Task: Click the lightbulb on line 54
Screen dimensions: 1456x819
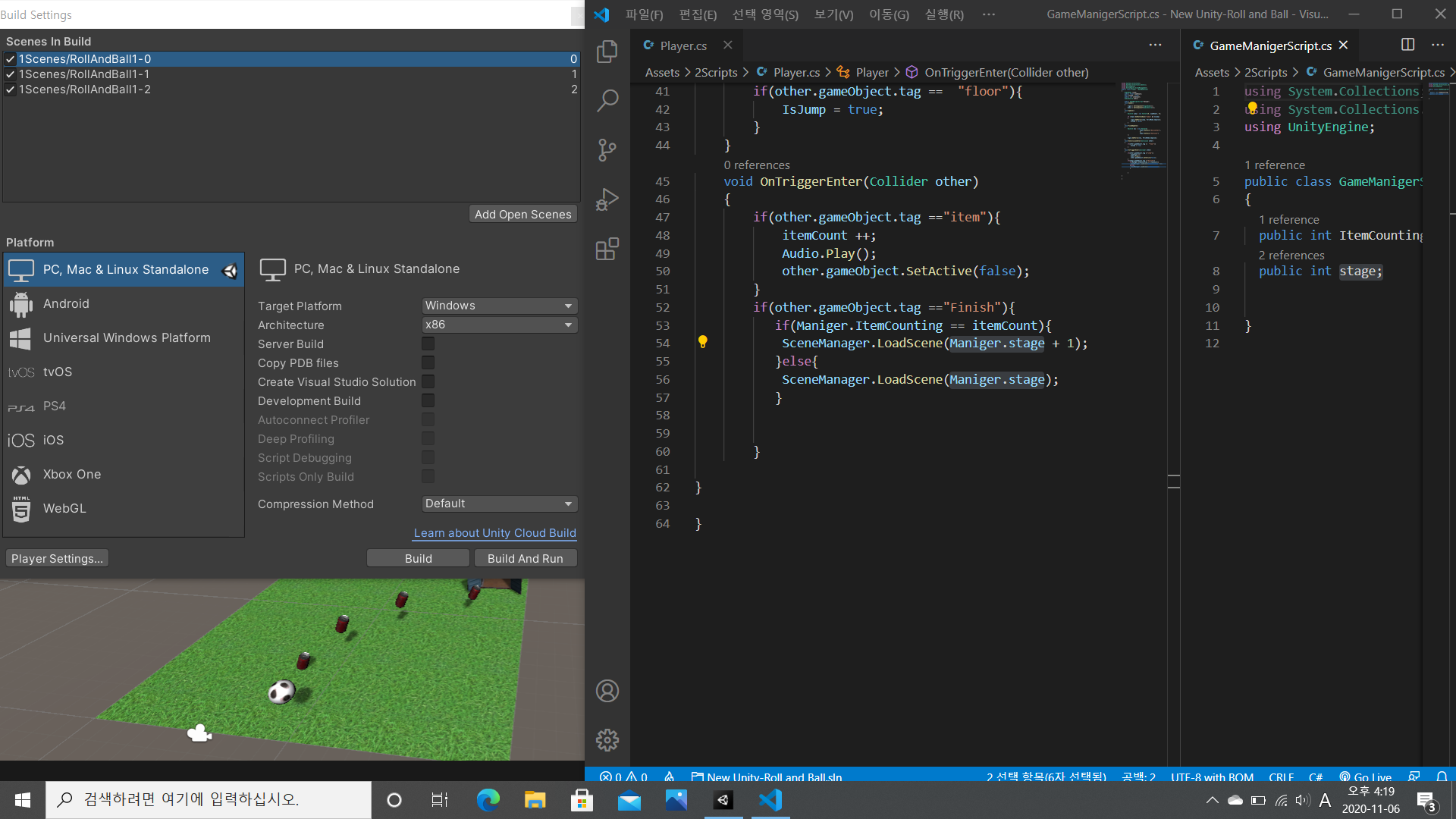Action: (x=703, y=342)
